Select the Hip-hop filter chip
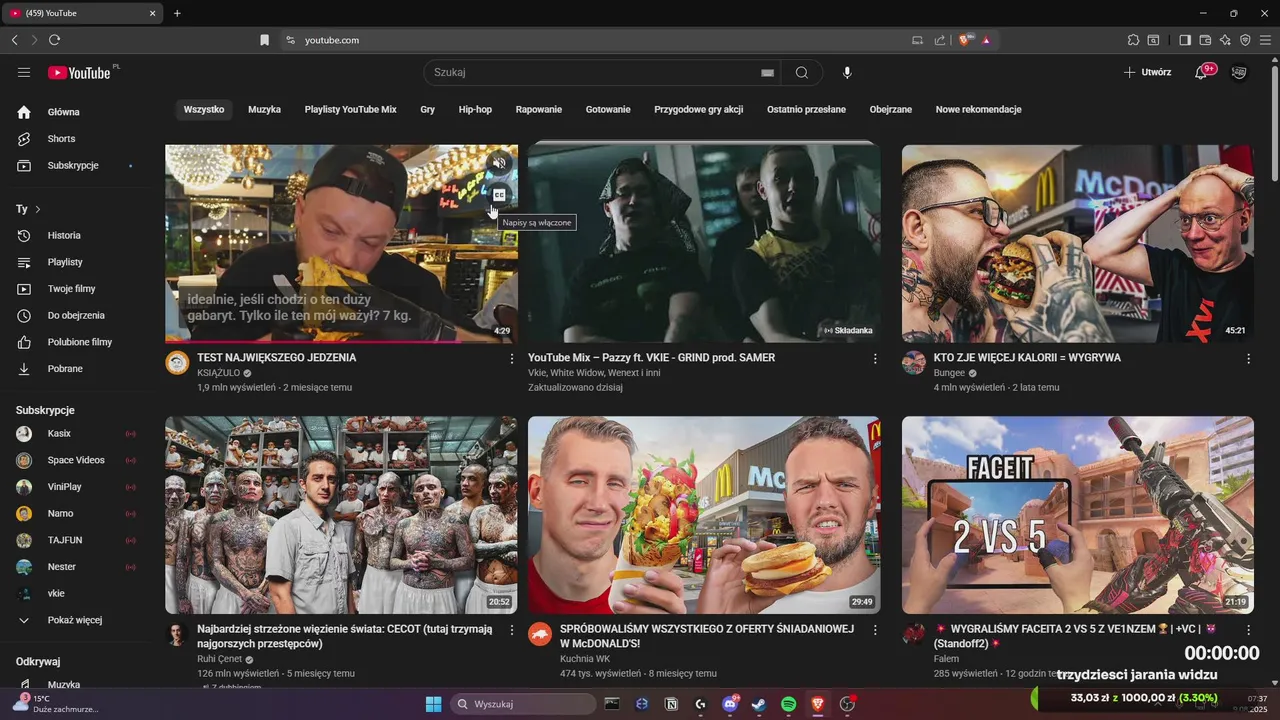Image resolution: width=1280 pixels, height=720 pixels. (x=475, y=109)
